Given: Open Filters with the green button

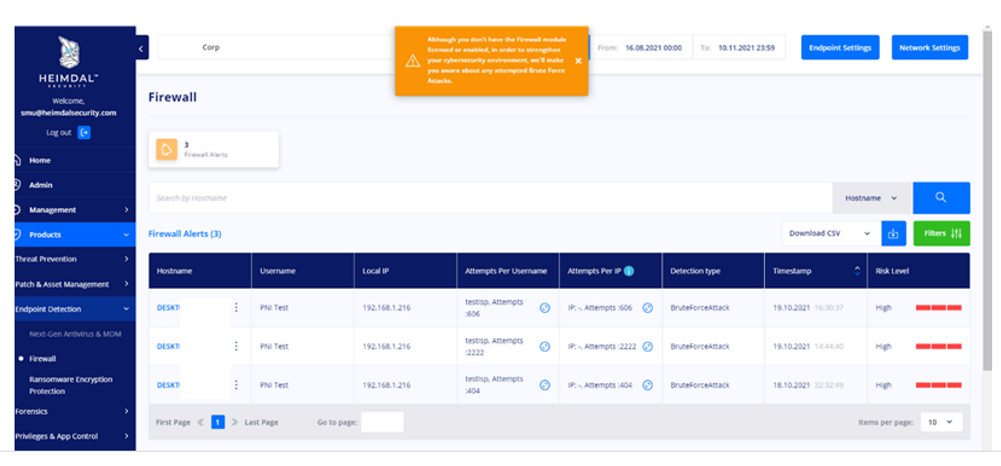Looking at the screenshot, I should tap(942, 234).
